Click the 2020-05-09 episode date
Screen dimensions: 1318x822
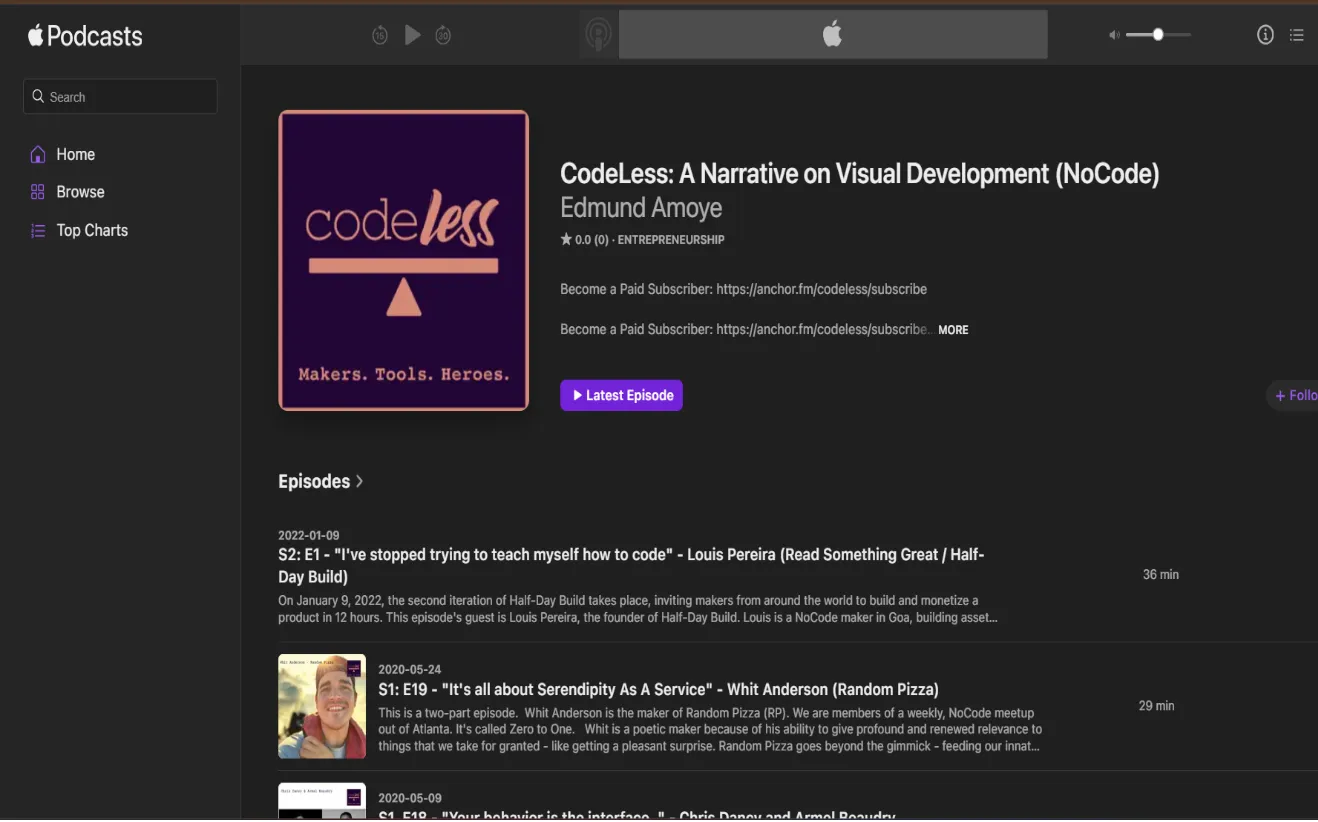[409, 798]
